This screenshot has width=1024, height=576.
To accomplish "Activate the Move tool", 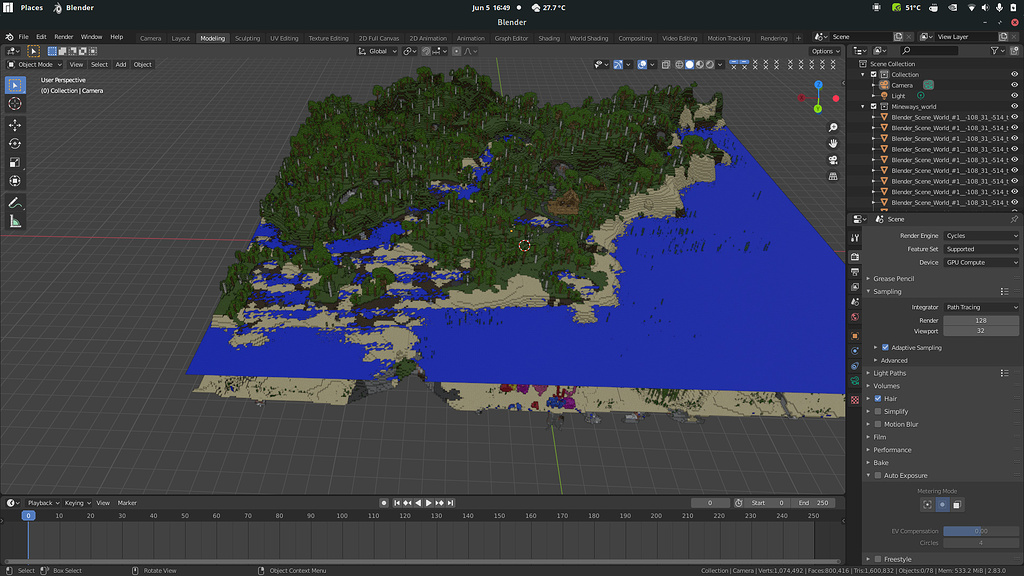I will click(15, 125).
